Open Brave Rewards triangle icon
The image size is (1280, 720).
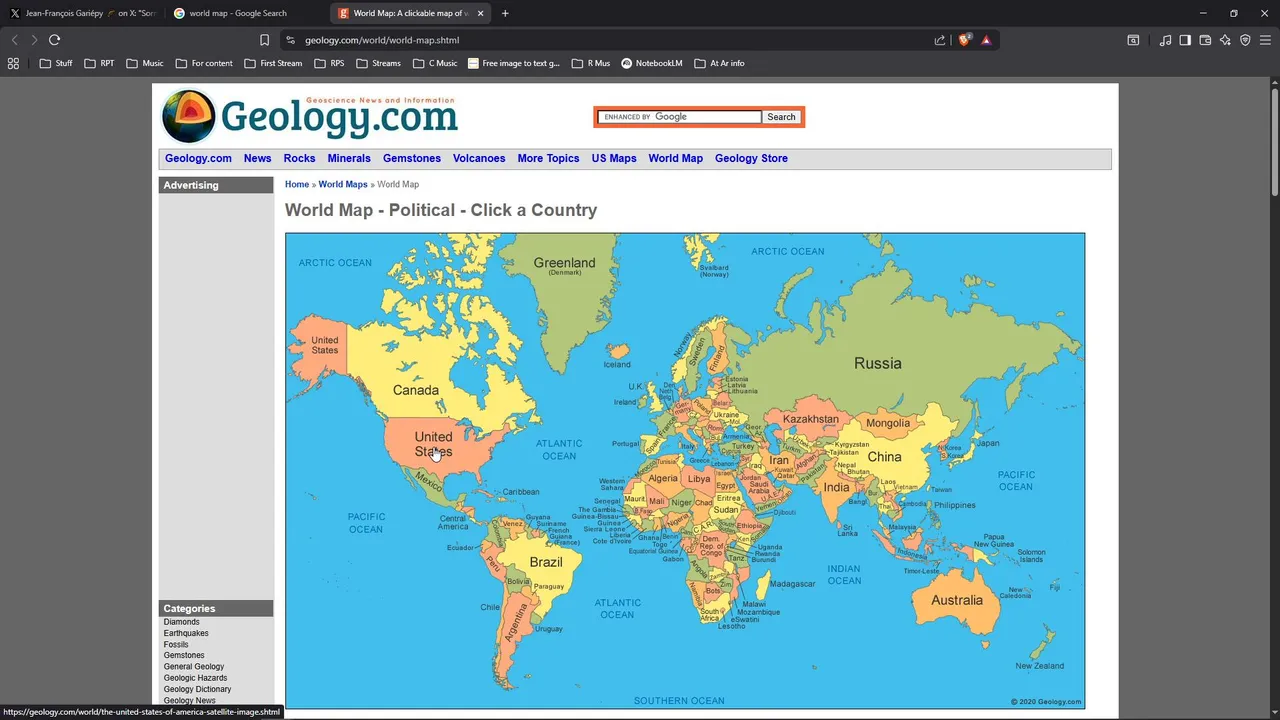(x=986, y=40)
